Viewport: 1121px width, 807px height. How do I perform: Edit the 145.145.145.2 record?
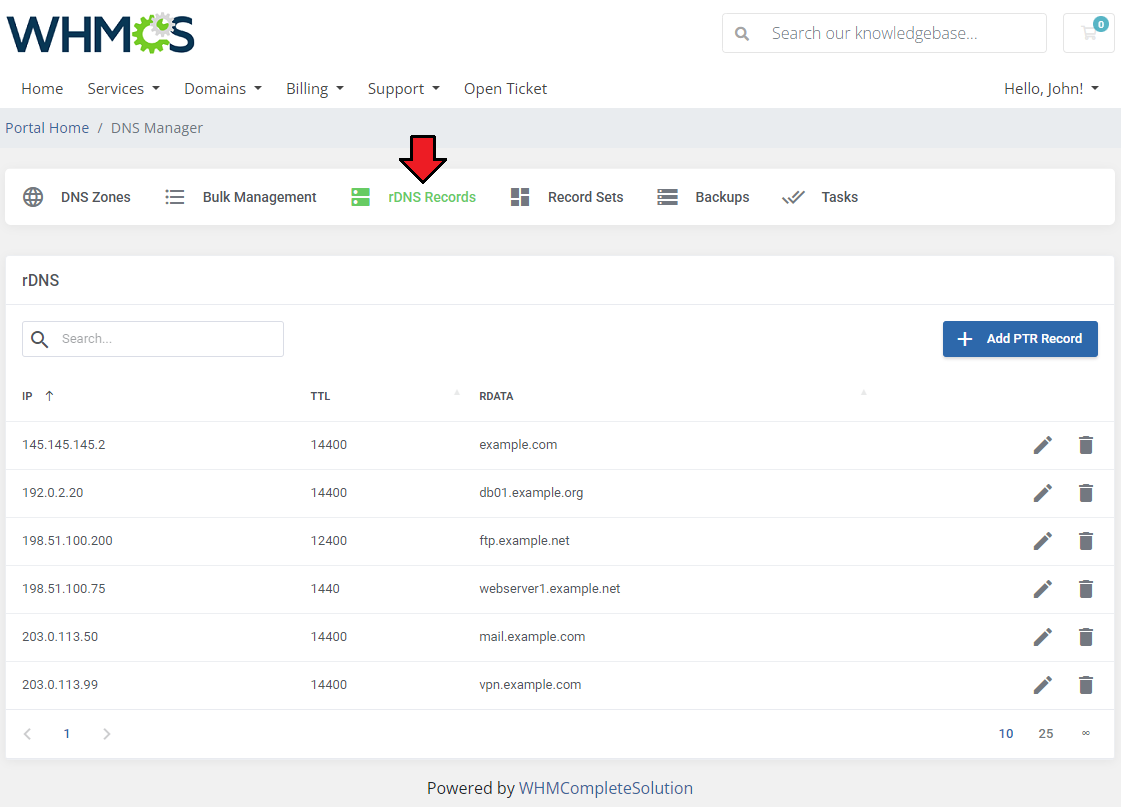(x=1042, y=445)
